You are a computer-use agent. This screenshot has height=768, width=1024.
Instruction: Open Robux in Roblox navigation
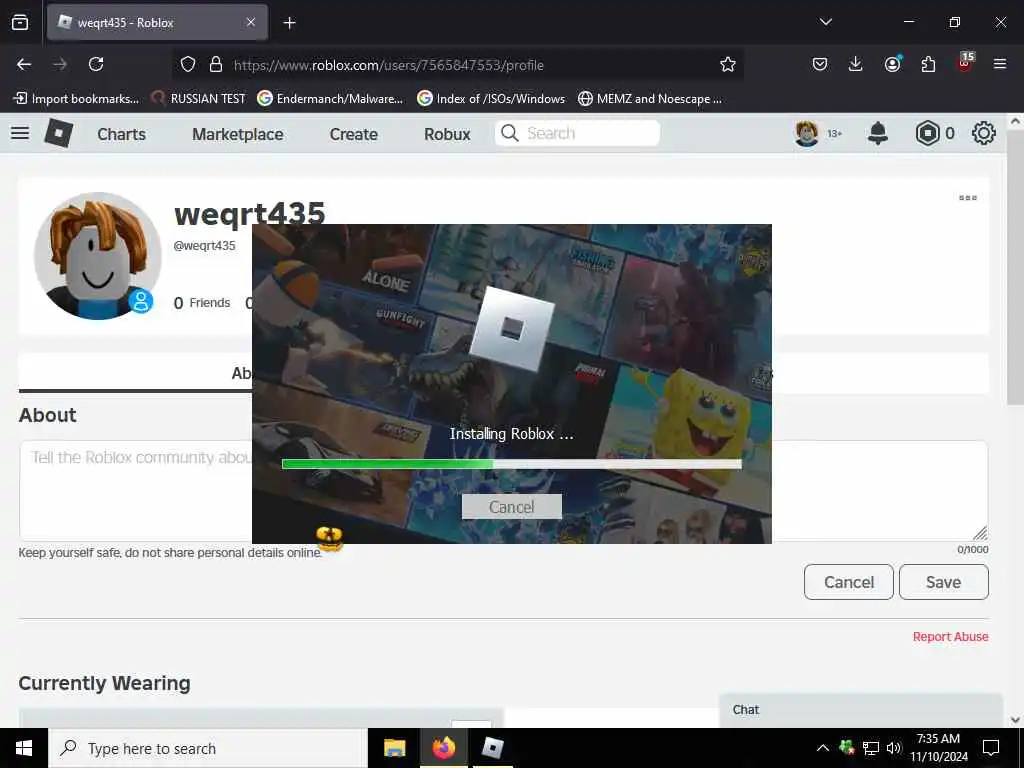point(447,134)
